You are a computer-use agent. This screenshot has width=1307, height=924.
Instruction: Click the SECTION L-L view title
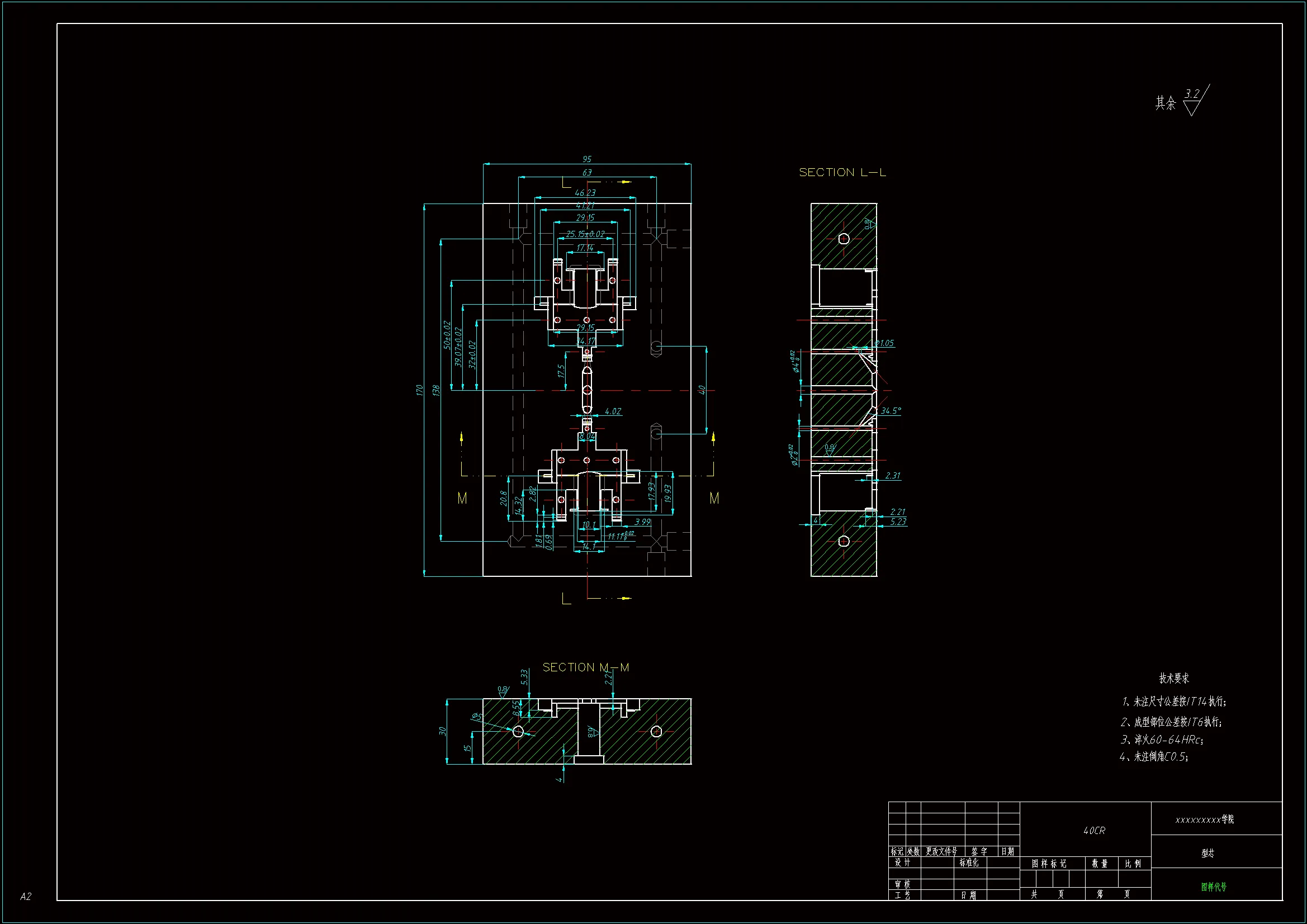click(x=842, y=173)
